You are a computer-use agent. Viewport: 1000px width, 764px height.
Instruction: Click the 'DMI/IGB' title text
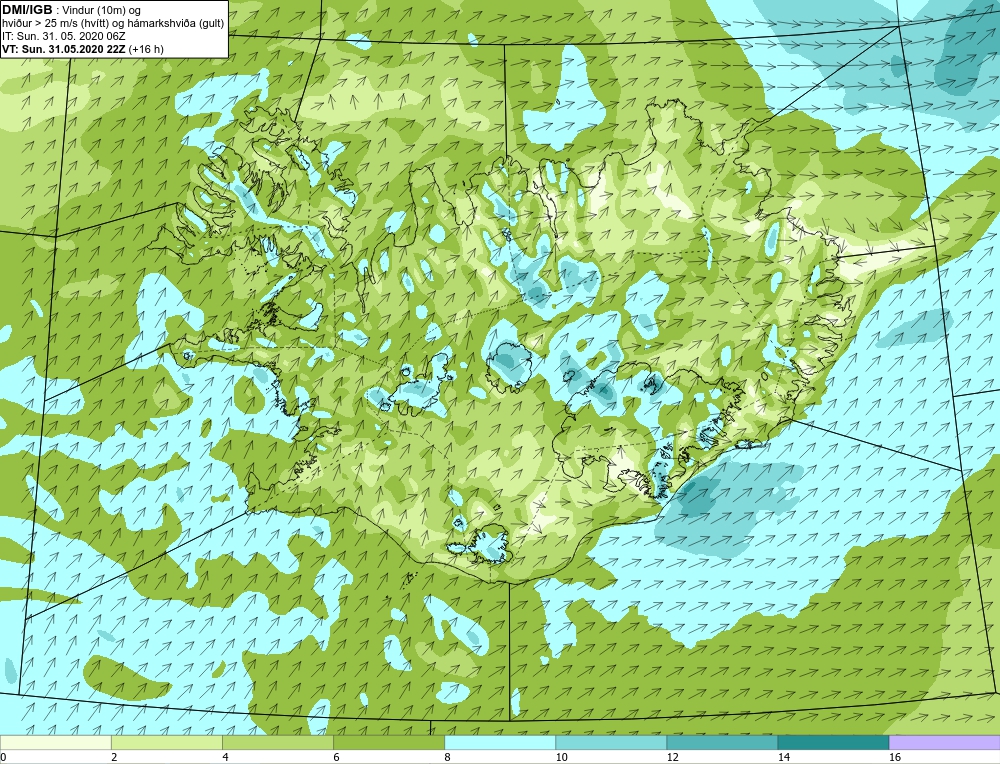[27, 10]
